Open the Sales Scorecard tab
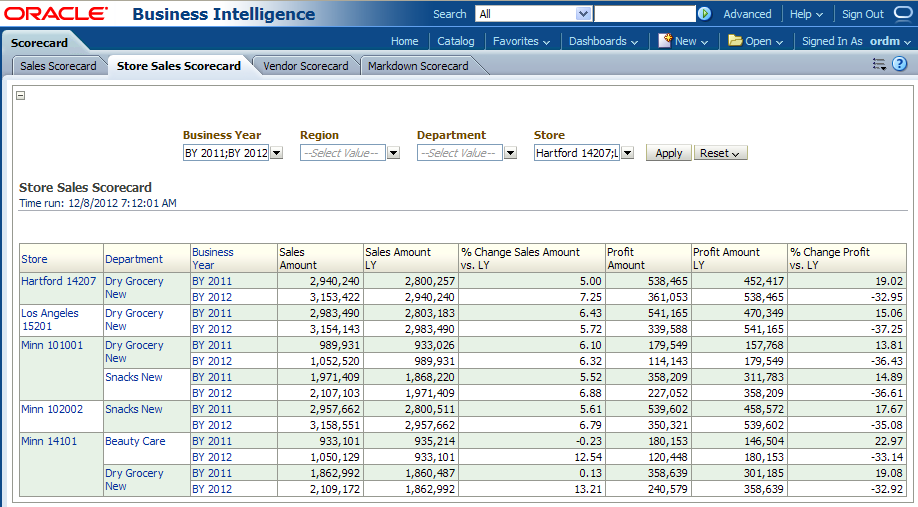Screen dimensions: 918x507 58,66
